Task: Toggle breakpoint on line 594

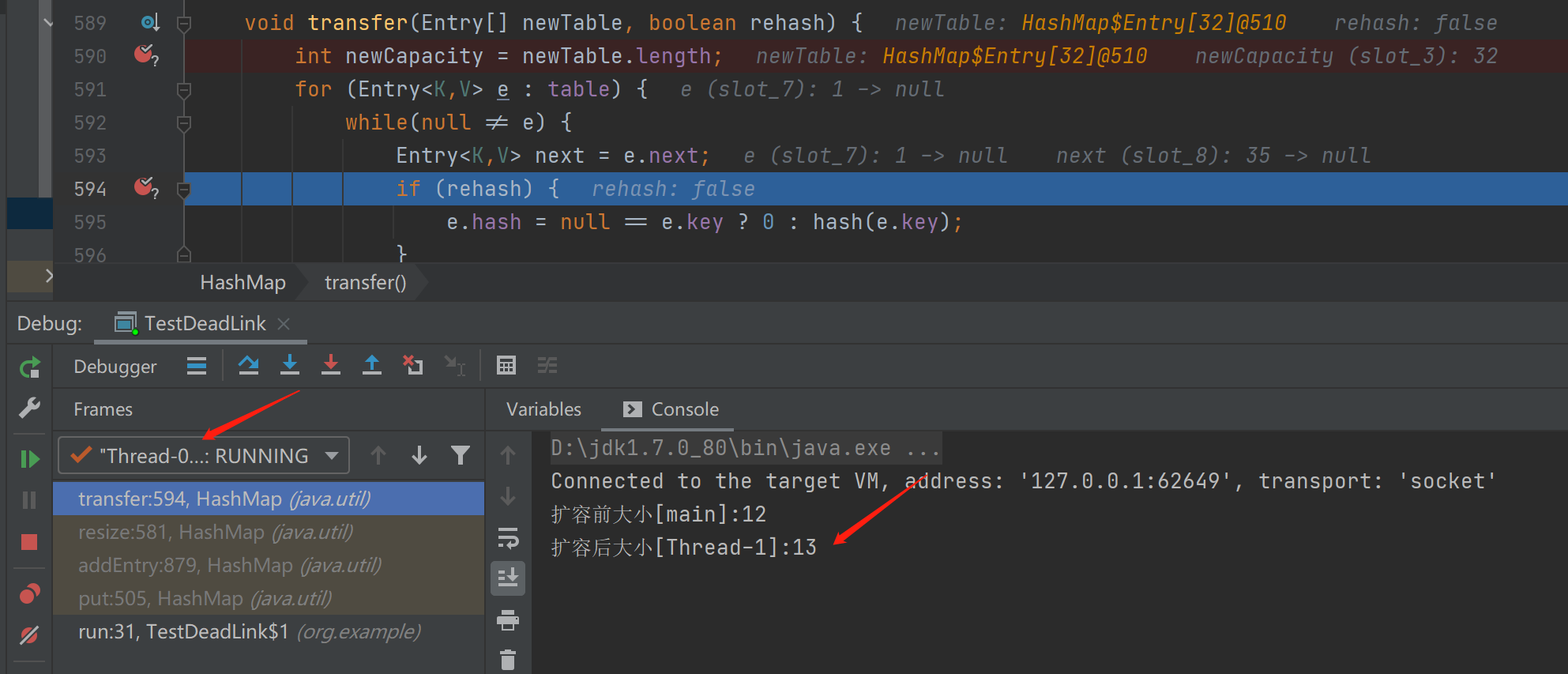Action: [x=145, y=188]
